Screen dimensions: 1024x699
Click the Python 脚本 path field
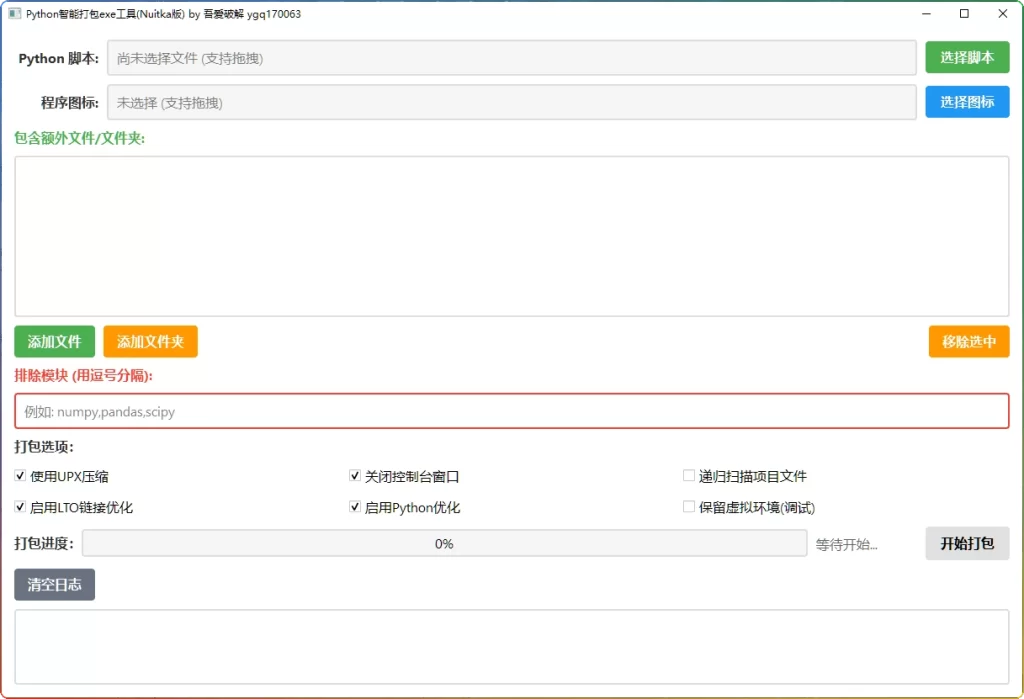510,57
